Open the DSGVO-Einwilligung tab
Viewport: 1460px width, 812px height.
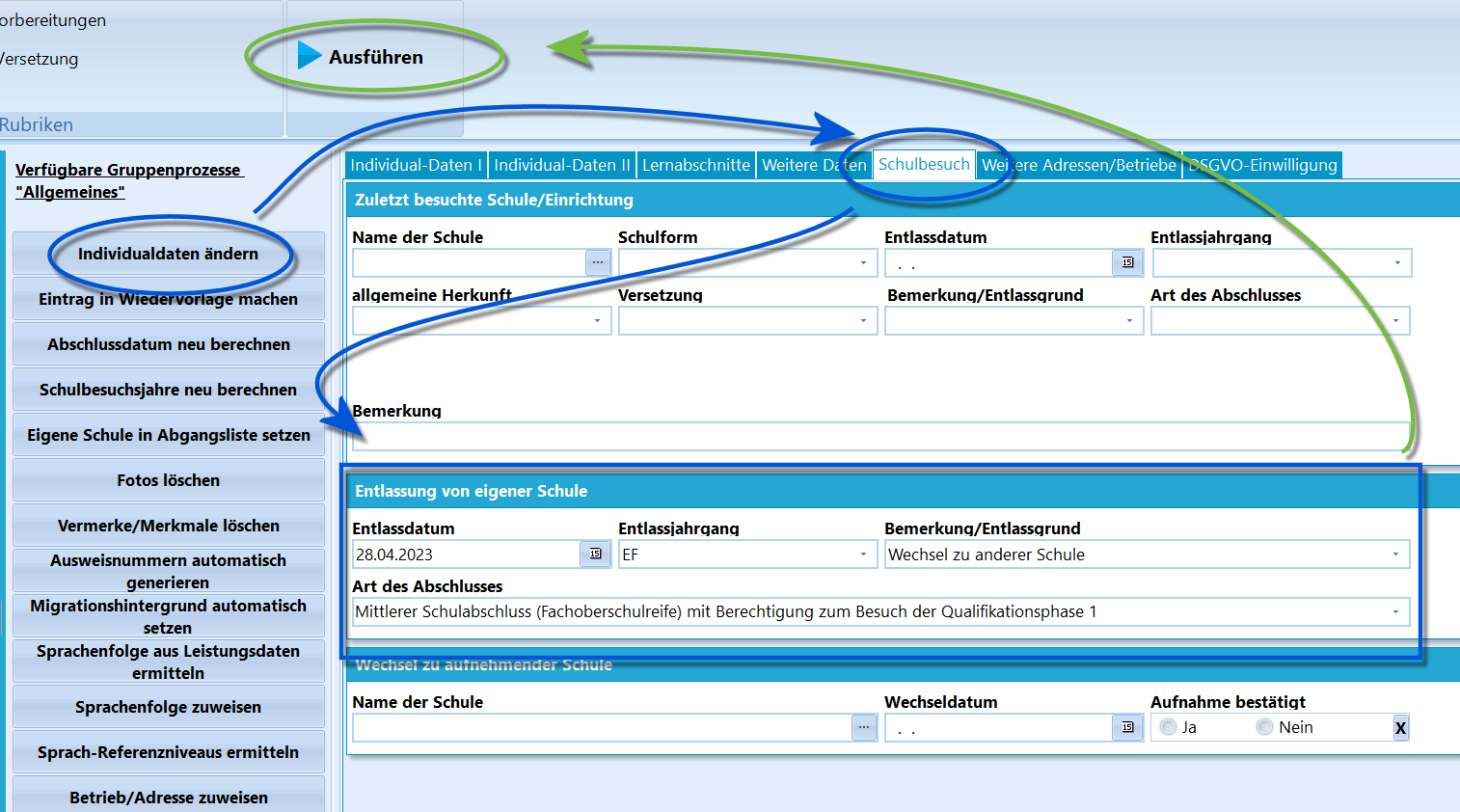[x=1262, y=165]
